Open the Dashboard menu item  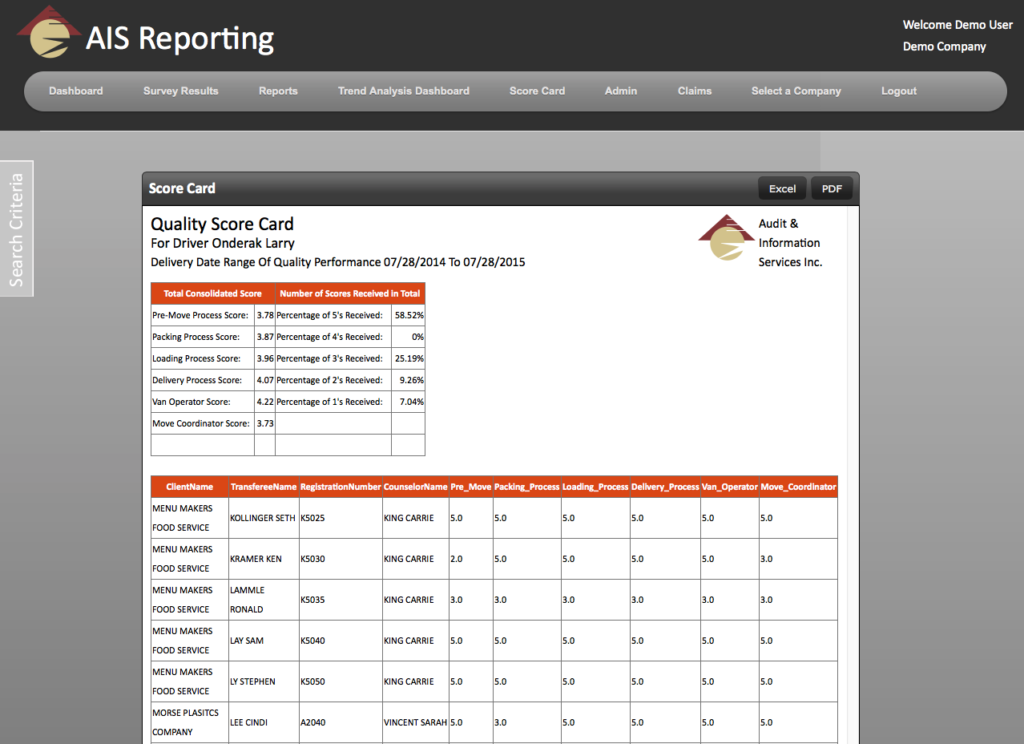point(76,91)
